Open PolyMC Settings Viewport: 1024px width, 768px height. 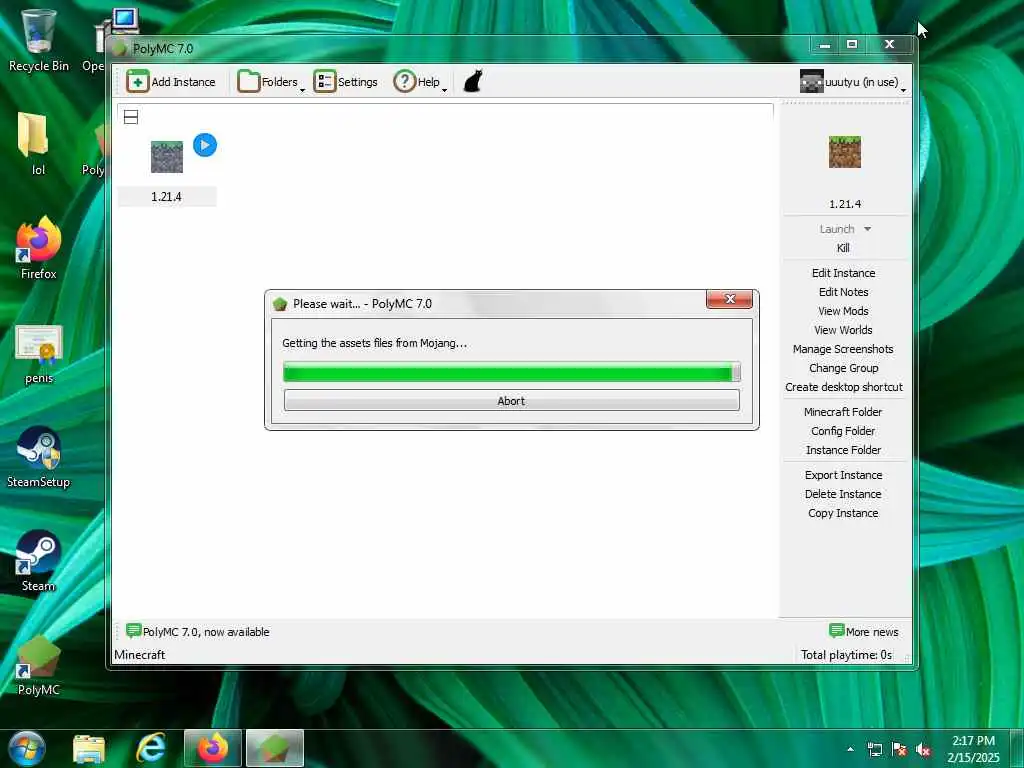pyautogui.click(x=345, y=82)
